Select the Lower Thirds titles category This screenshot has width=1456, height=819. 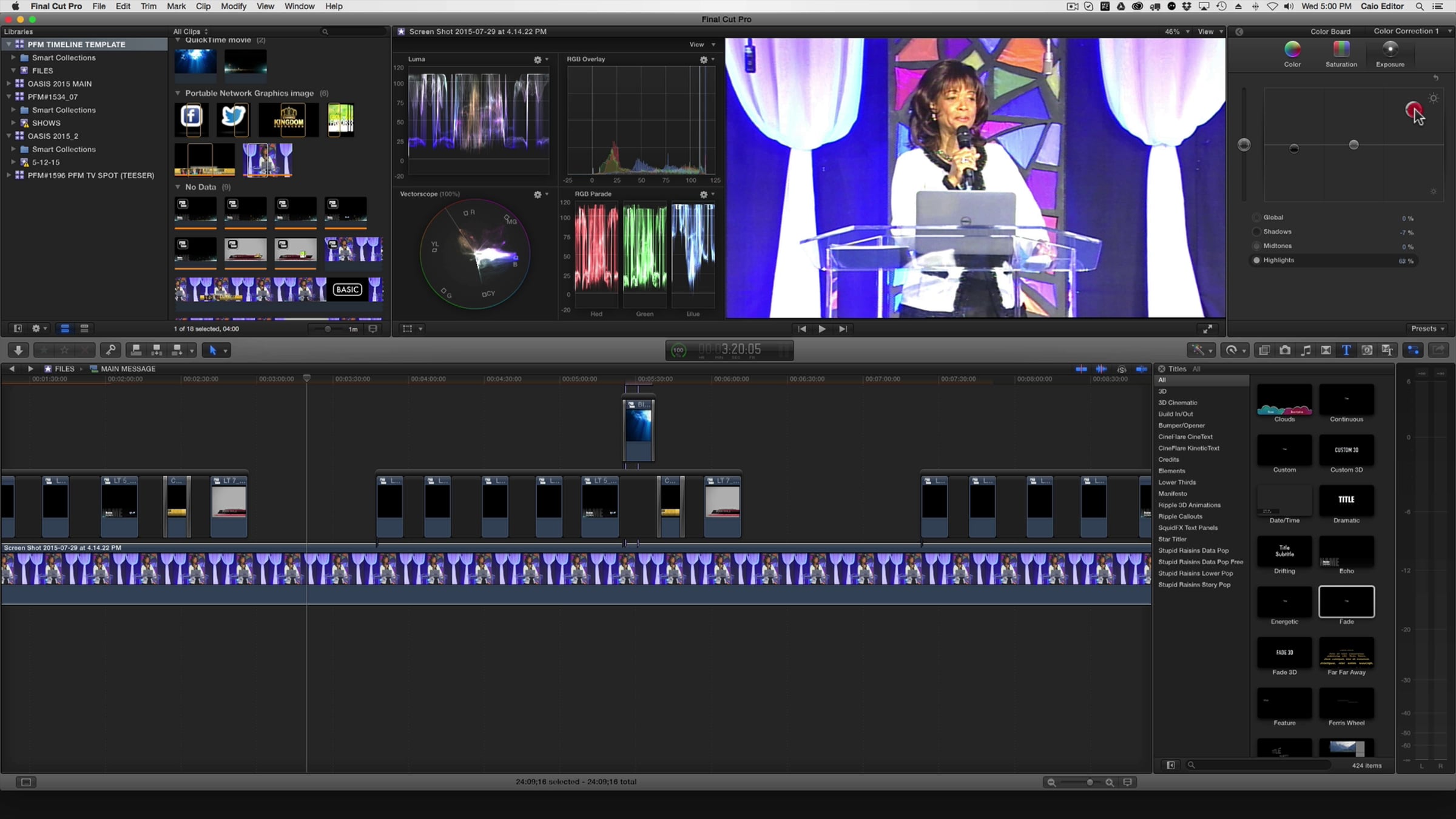1177,482
